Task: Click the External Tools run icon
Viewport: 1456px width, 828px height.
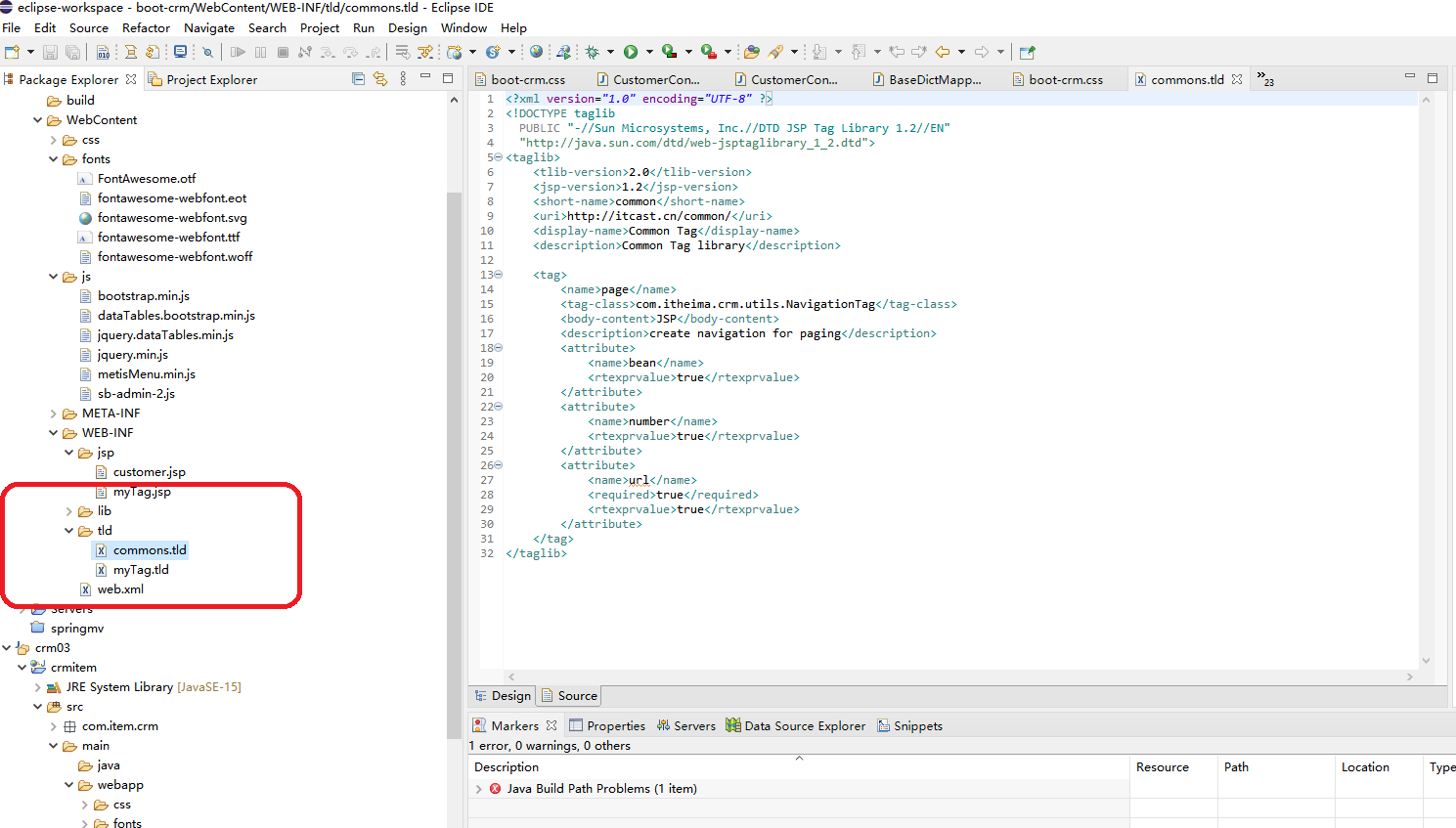Action: point(708,52)
